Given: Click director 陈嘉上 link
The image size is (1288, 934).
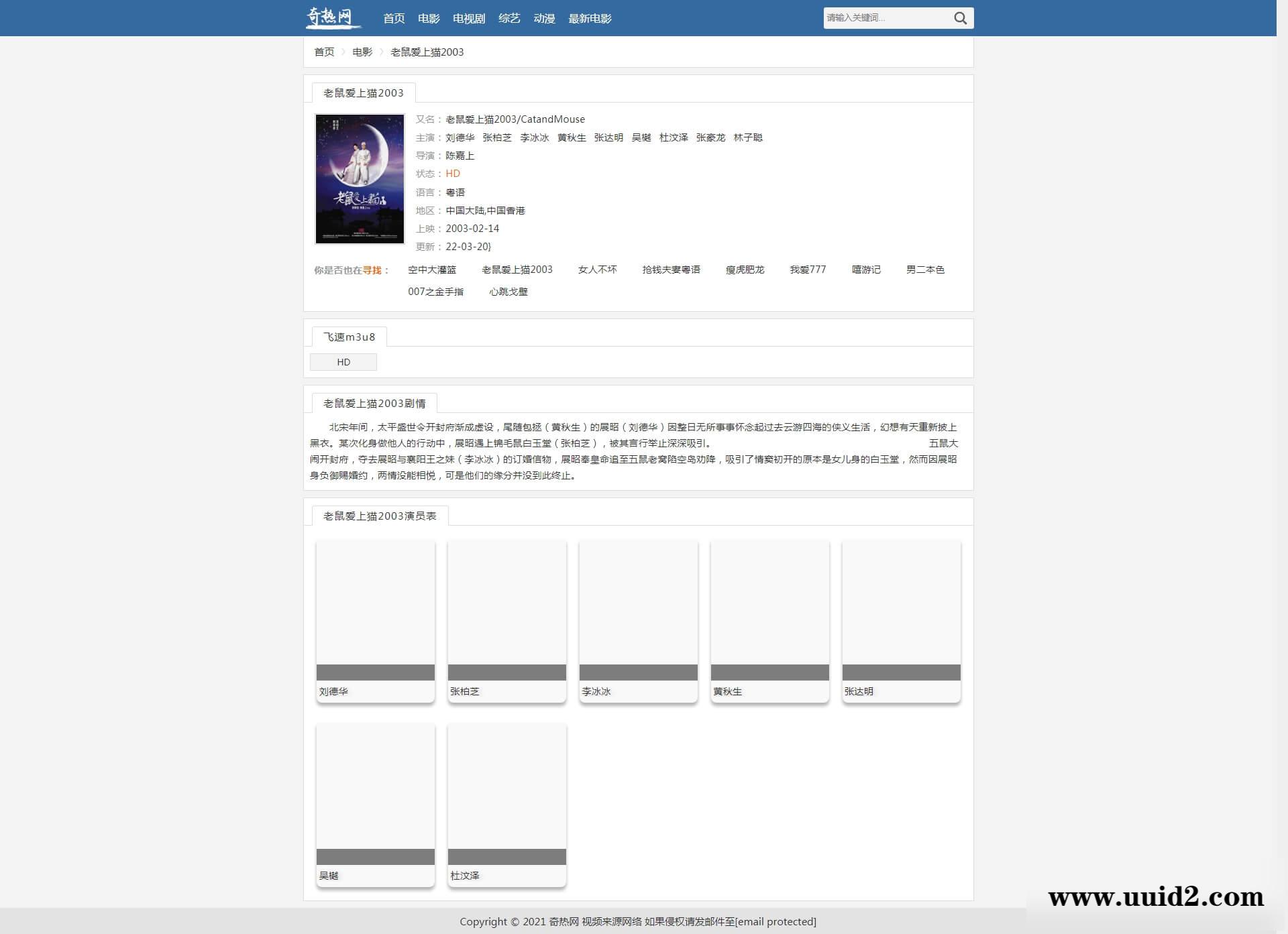Looking at the screenshot, I should coord(460,155).
